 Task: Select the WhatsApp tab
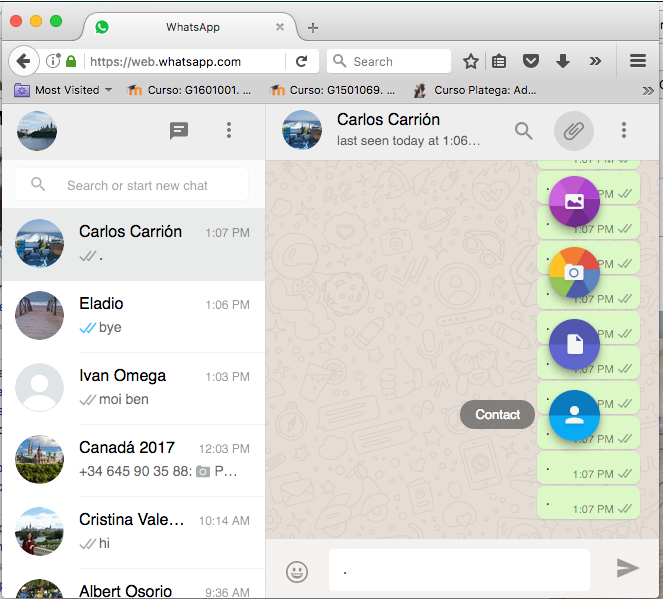[190, 27]
